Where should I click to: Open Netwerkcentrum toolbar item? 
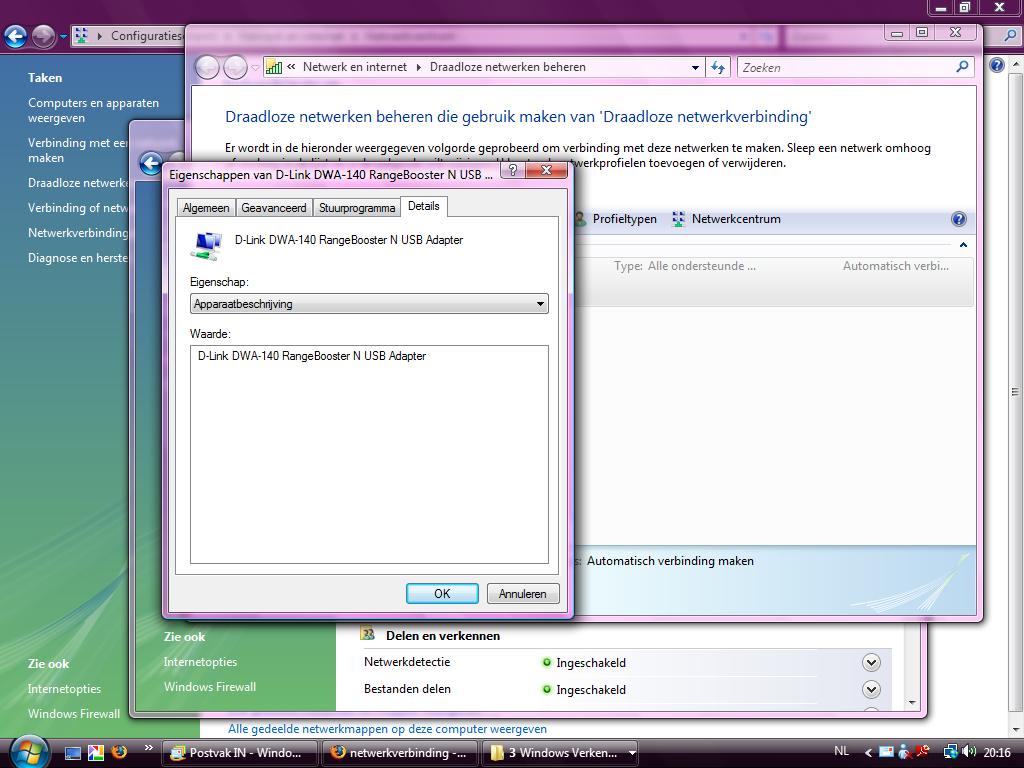pos(726,219)
